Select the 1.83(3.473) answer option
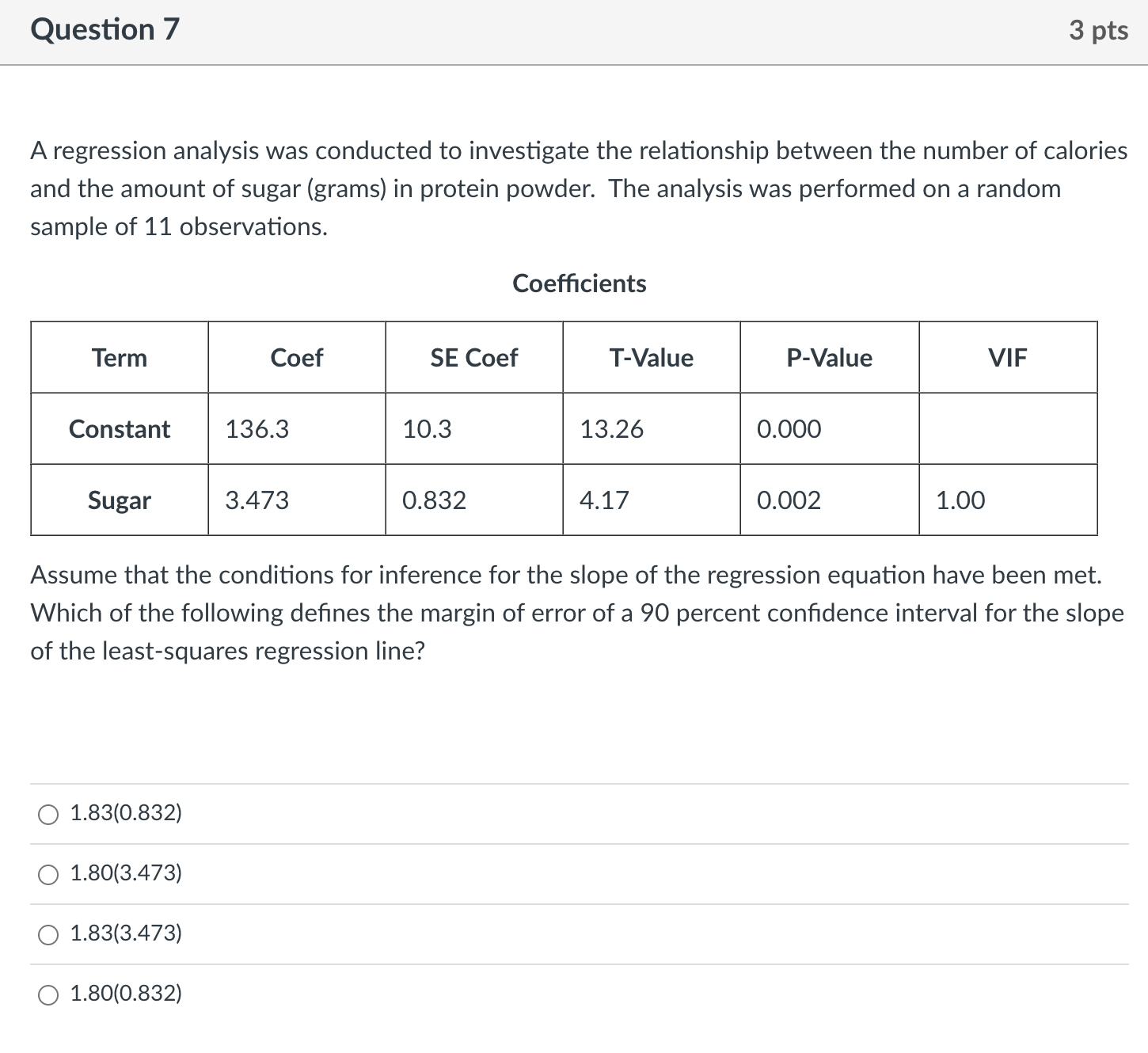The image size is (1148, 1053). coord(48,934)
